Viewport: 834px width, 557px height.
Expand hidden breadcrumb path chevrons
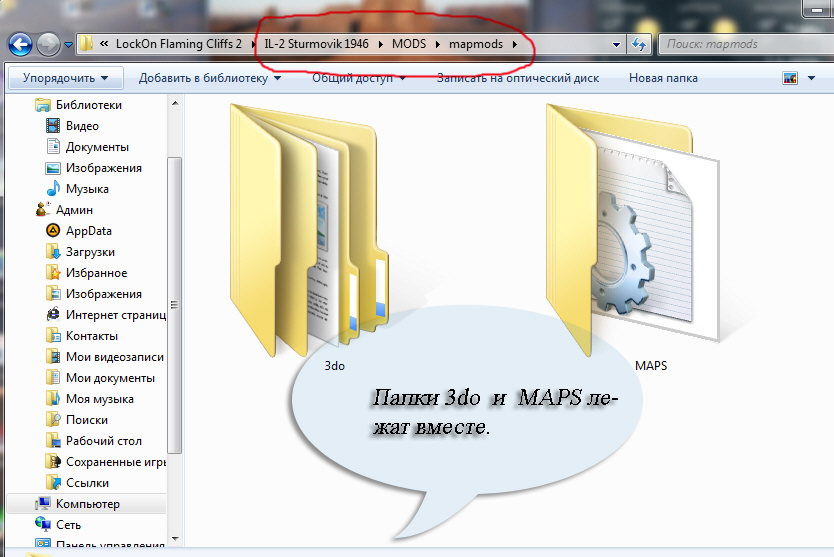(x=104, y=44)
